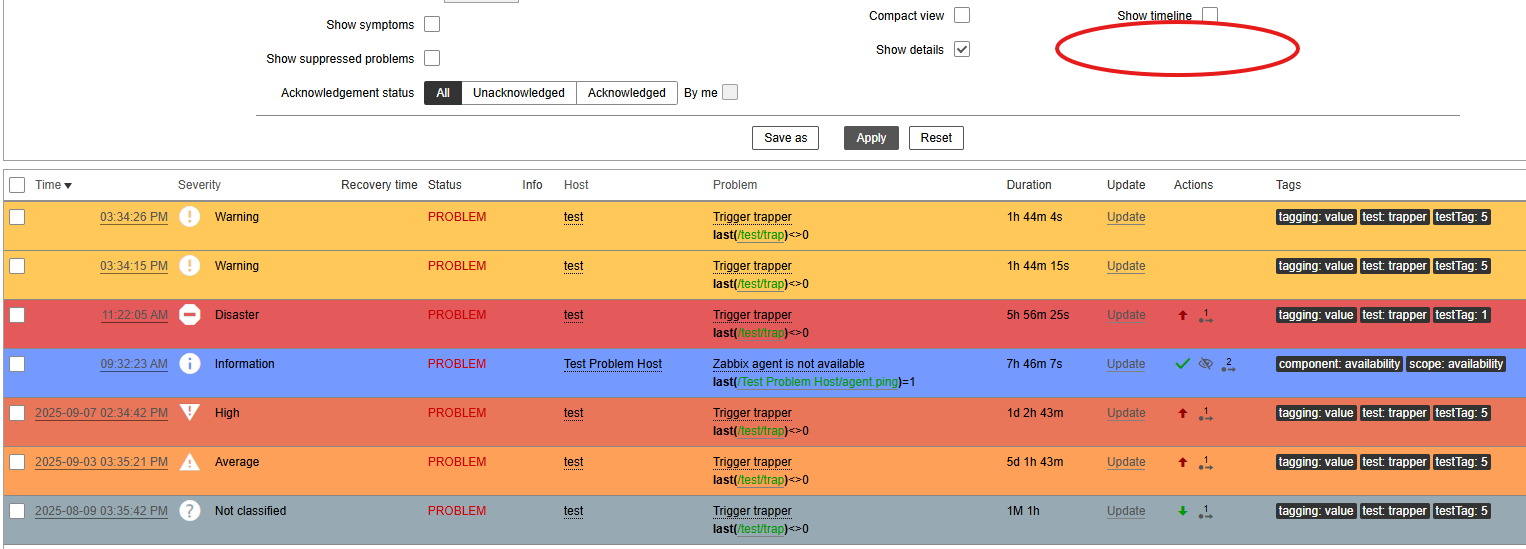Open host menu for Test Problem Host
The image size is (1526, 549).
click(x=612, y=364)
